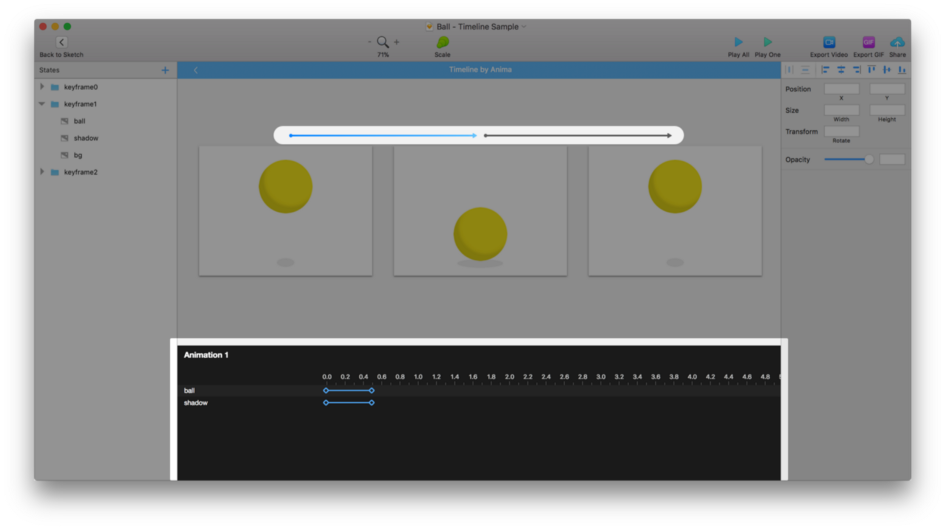The image size is (945, 529).
Task: Click the Export GIF icon
Action: click(x=868, y=42)
